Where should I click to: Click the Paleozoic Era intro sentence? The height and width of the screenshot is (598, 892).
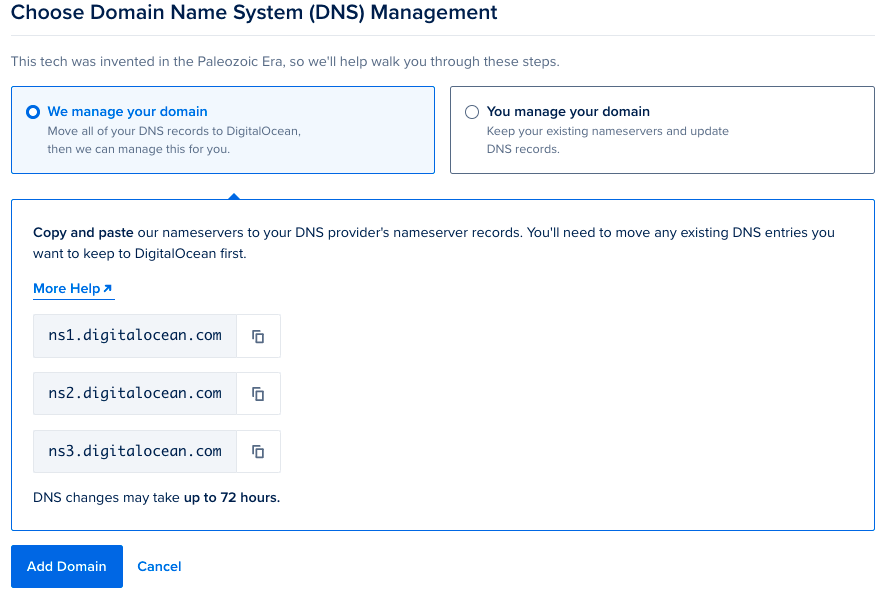point(285,61)
